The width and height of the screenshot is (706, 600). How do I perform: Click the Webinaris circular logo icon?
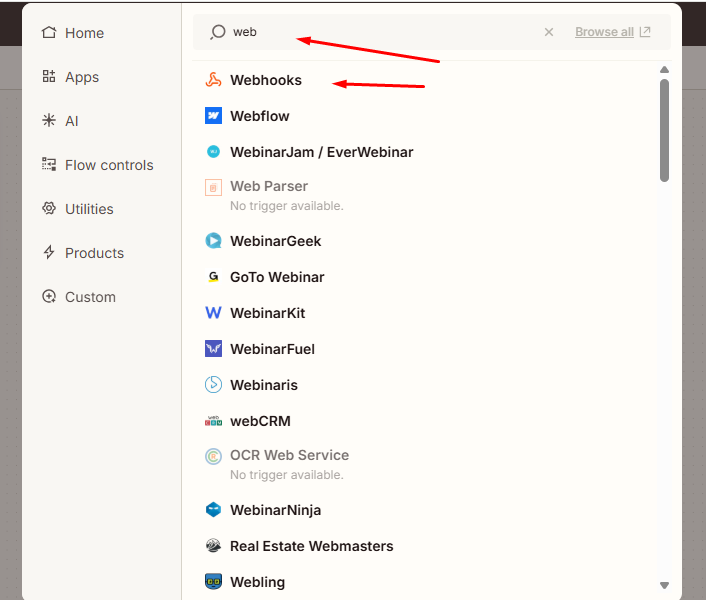tap(213, 385)
